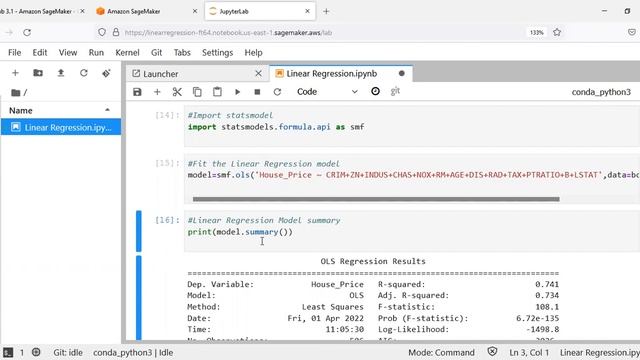Bookmark this page with star icon
640x360 pixels.
(557, 32)
